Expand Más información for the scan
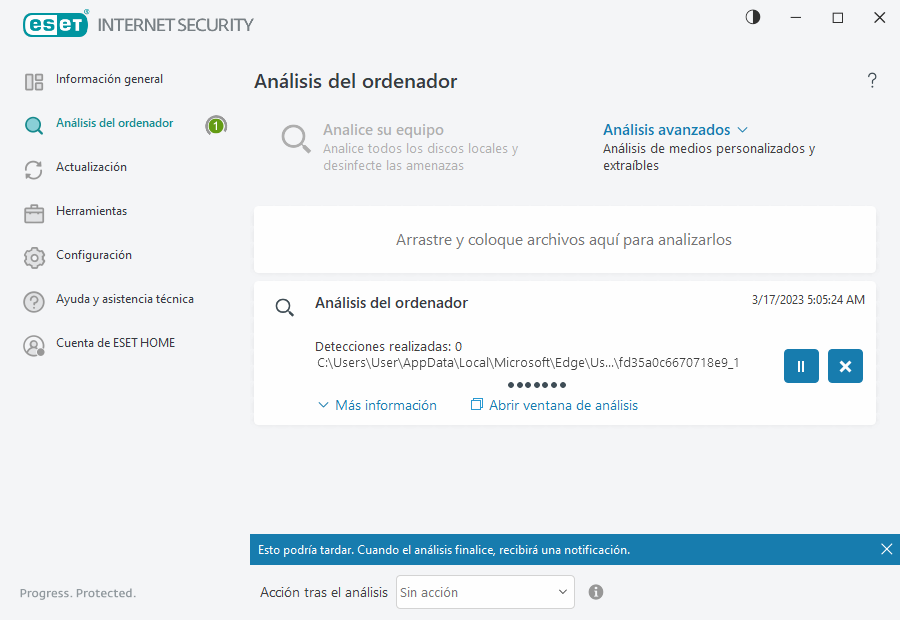This screenshot has height=620, width=900. (377, 405)
